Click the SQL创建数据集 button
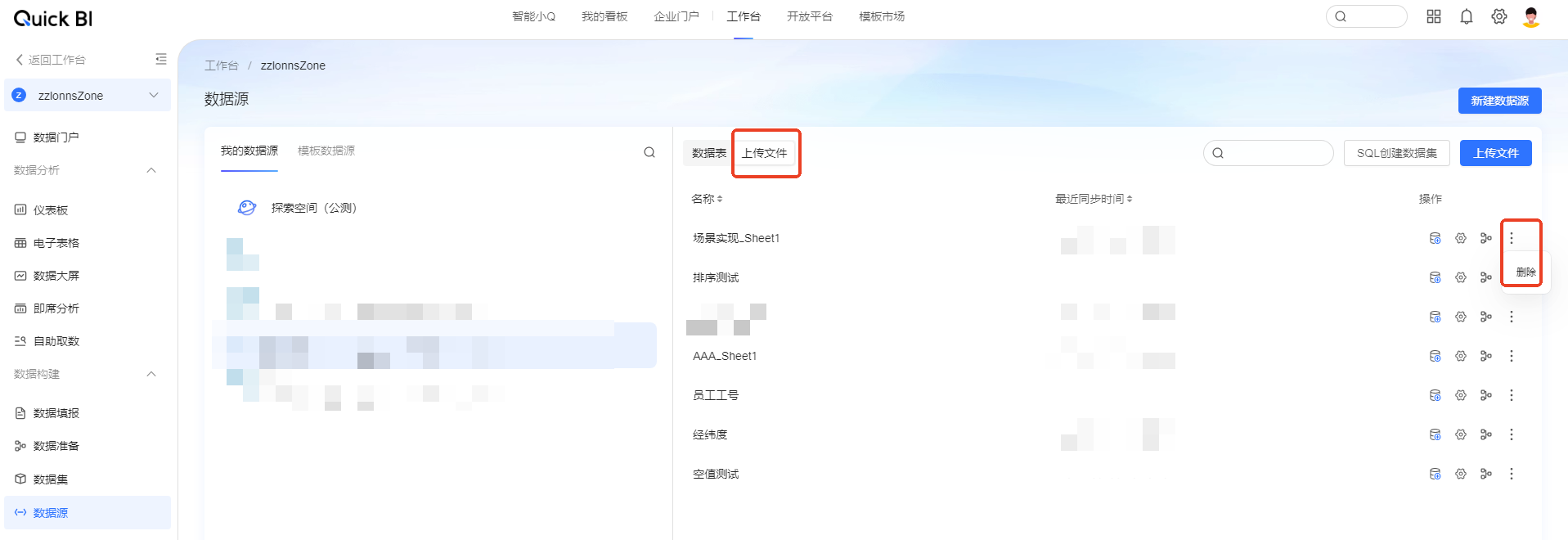 click(1396, 153)
